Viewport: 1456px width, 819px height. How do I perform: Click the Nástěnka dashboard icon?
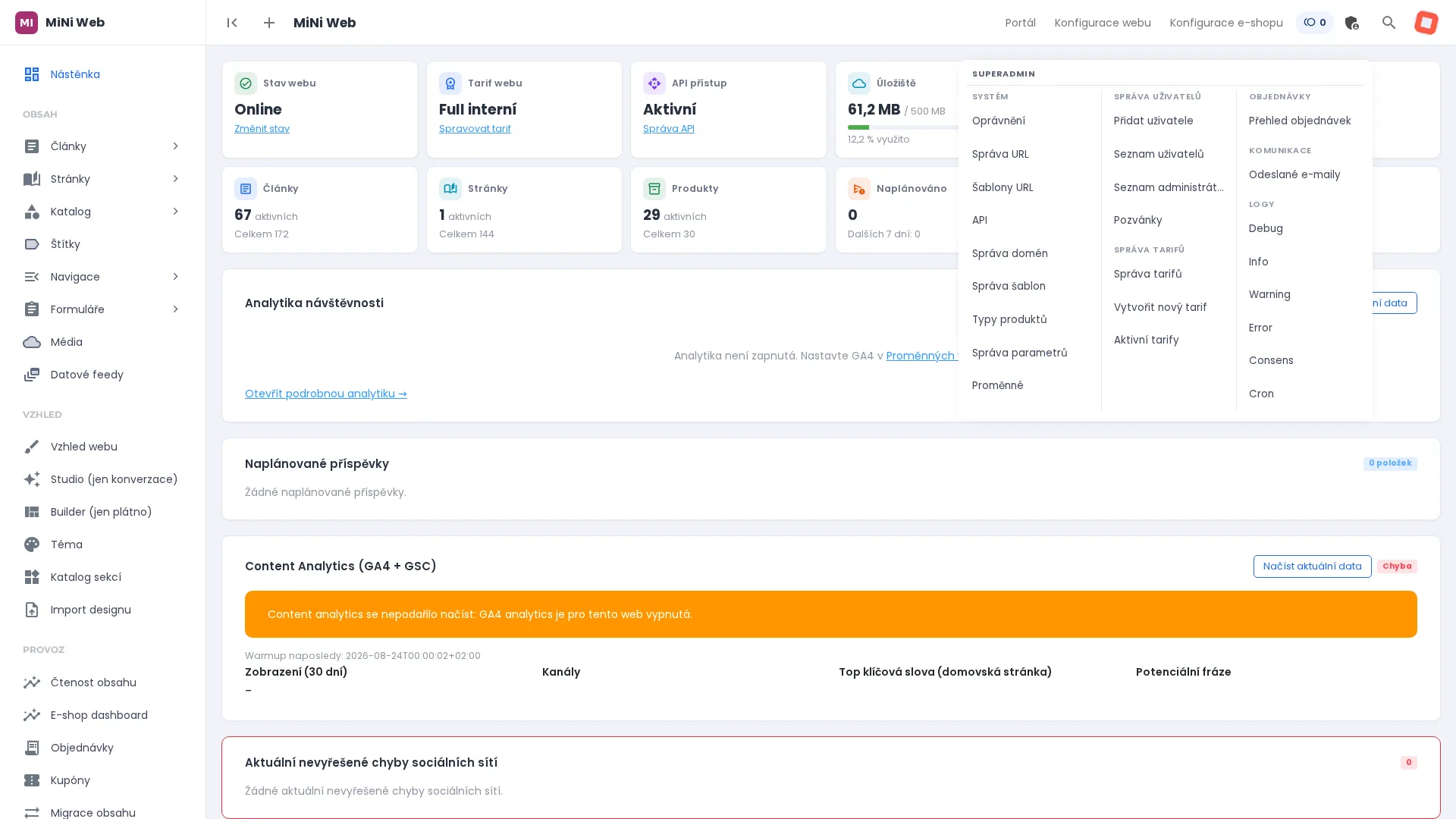click(x=32, y=74)
